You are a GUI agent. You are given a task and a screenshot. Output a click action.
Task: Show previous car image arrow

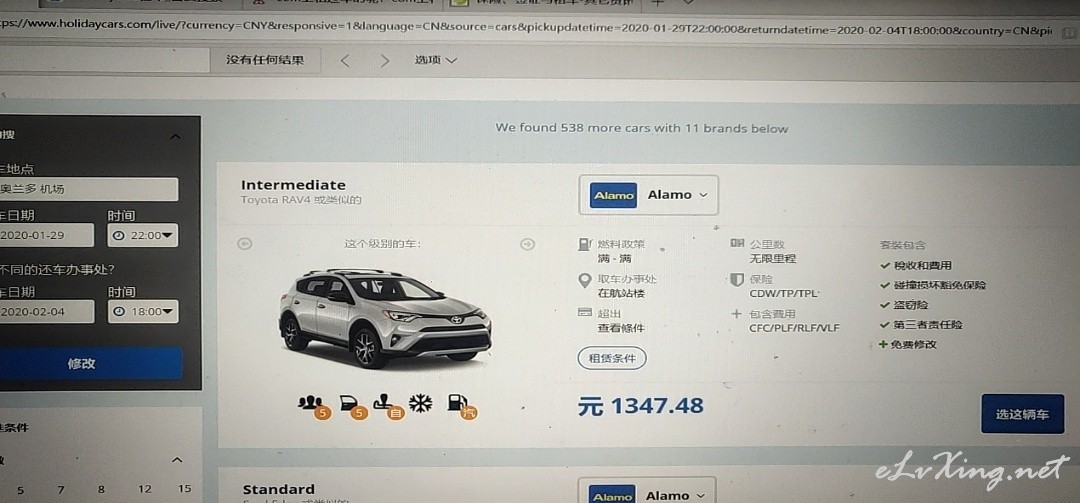point(245,243)
